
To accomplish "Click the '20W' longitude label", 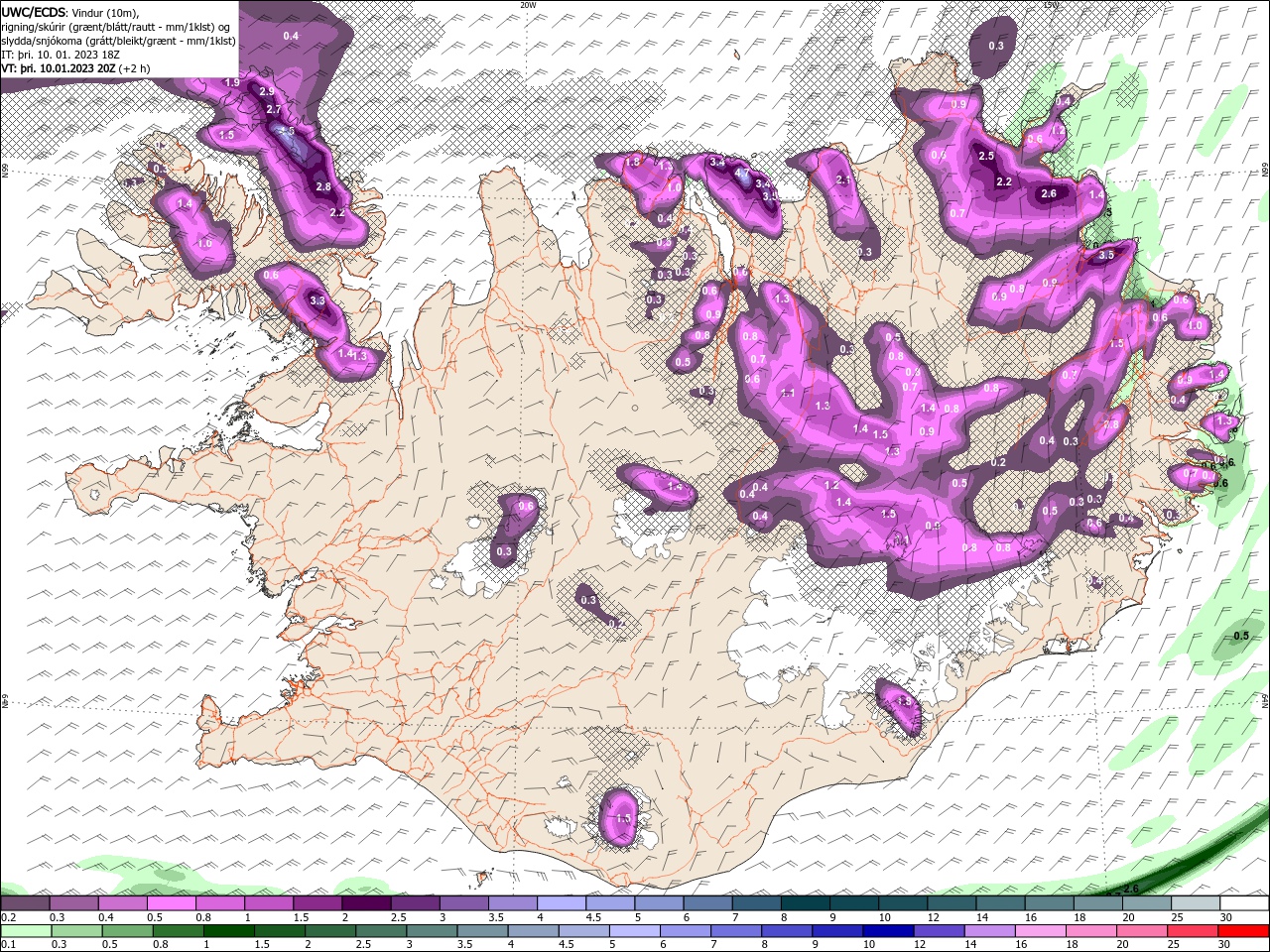I will click(x=528, y=5).
